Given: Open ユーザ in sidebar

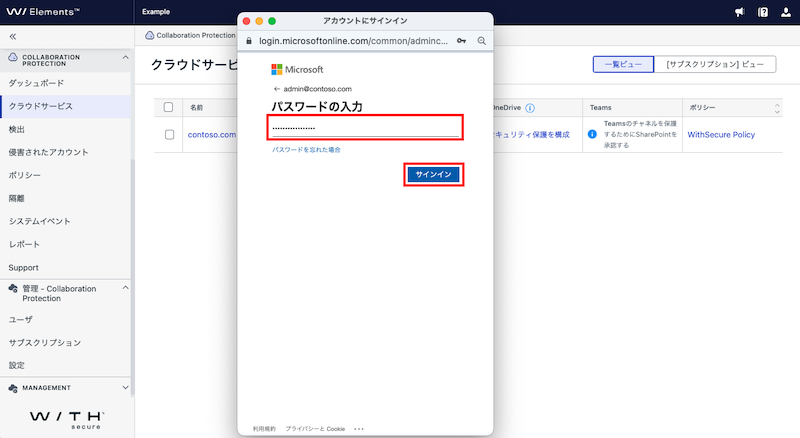Looking at the screenshot, I should pos(65,320).
